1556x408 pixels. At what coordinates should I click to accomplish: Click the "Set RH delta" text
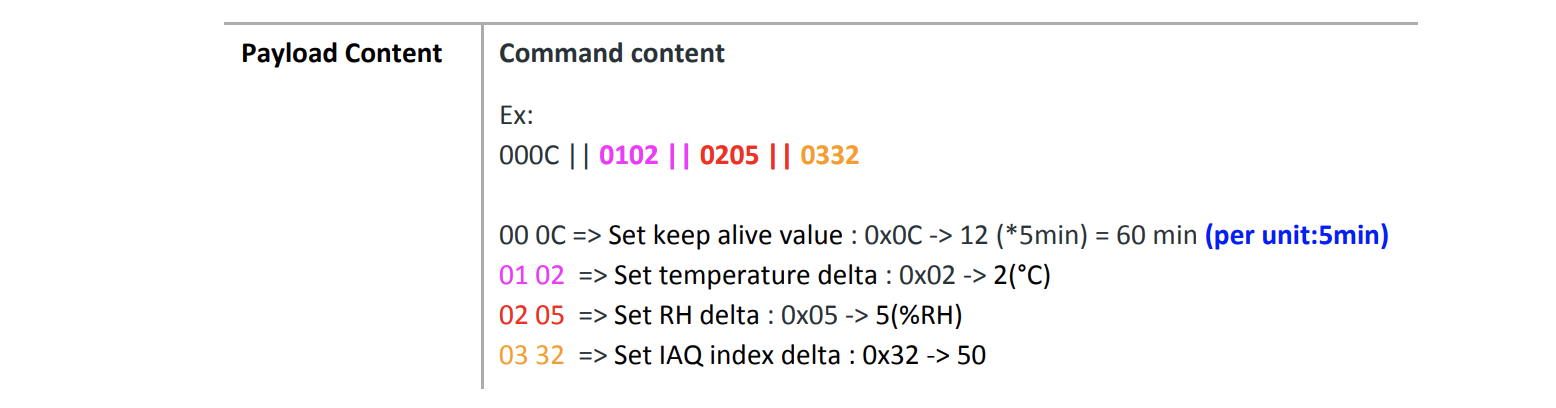(686, 316)
